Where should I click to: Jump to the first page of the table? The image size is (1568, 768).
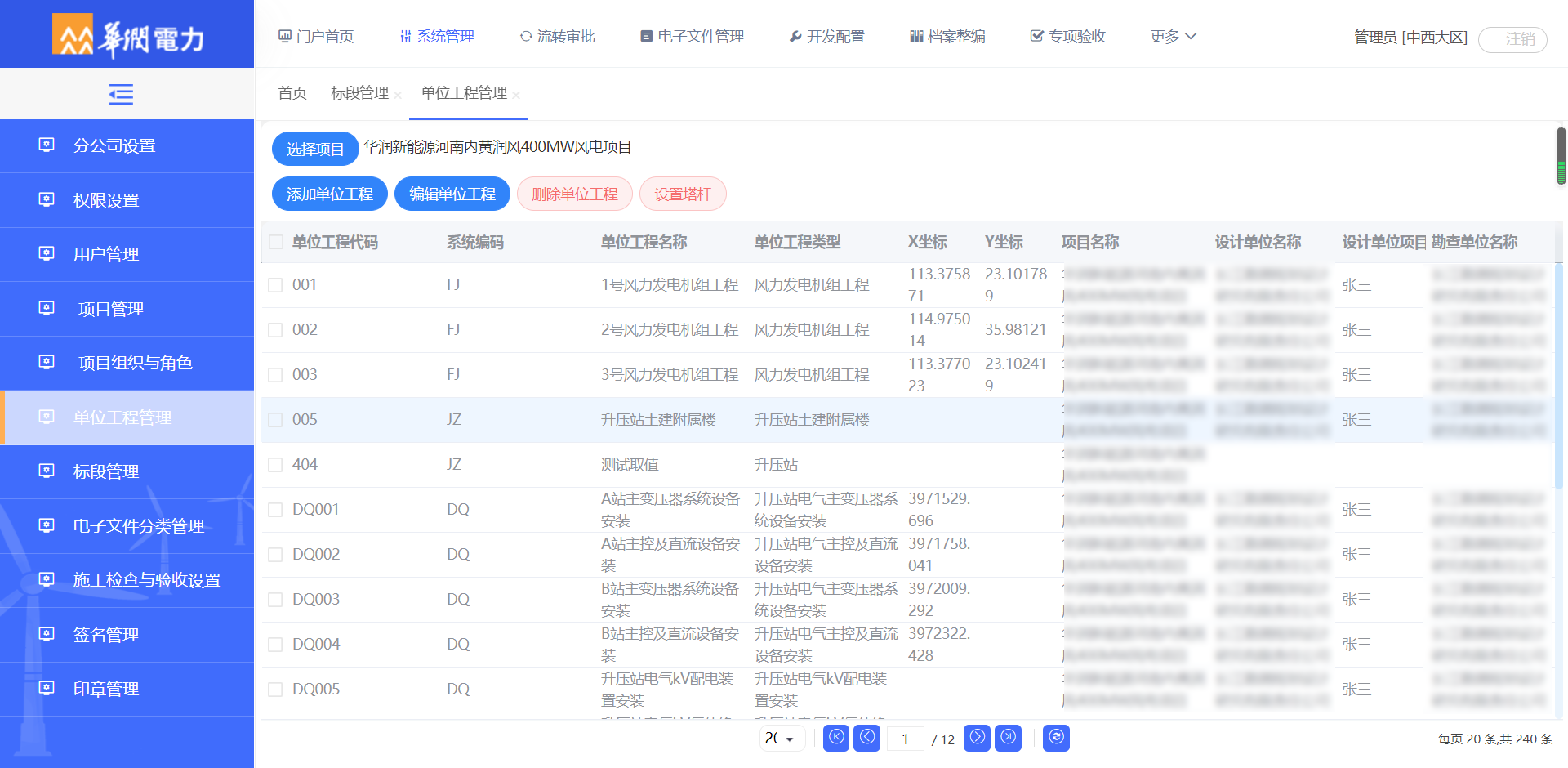836,738
